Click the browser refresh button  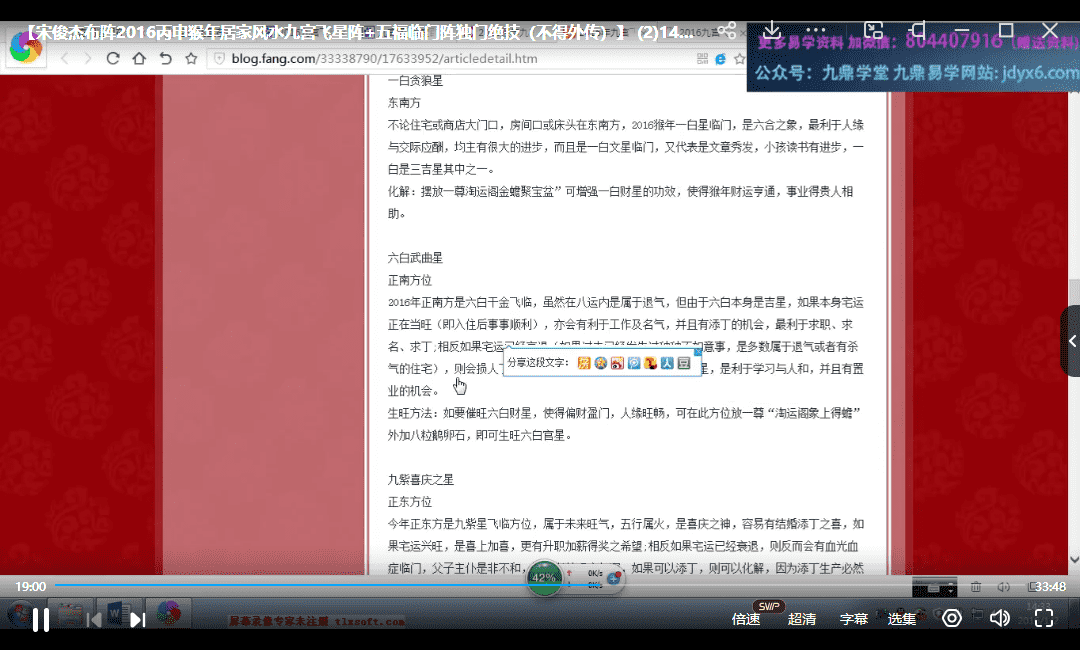(113, 58)
